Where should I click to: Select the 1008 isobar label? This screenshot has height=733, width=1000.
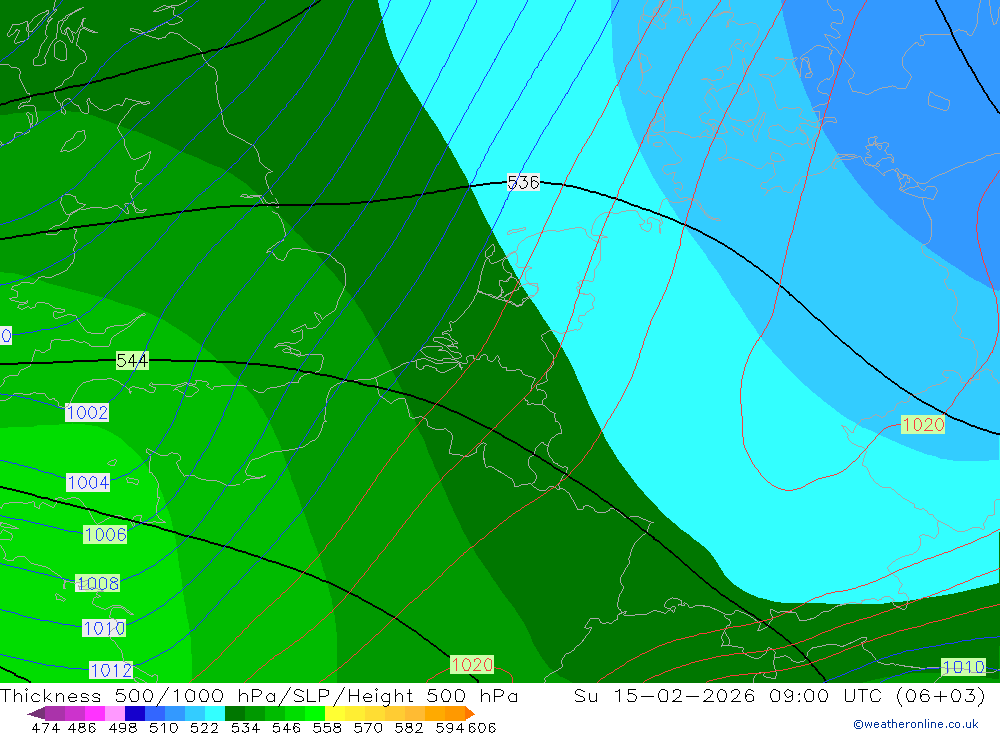pos(97,583)
